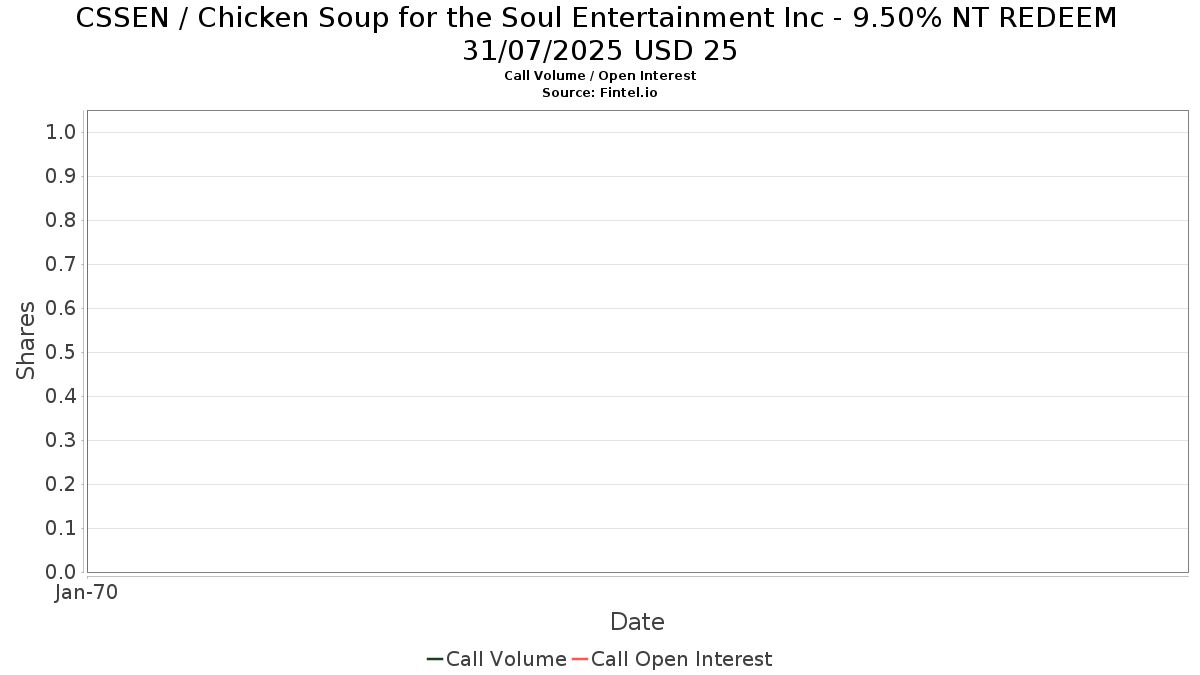Click the red Call Open Interest line swatch
This screenshot has height=675, width=1200.
(x=580, y=659)
